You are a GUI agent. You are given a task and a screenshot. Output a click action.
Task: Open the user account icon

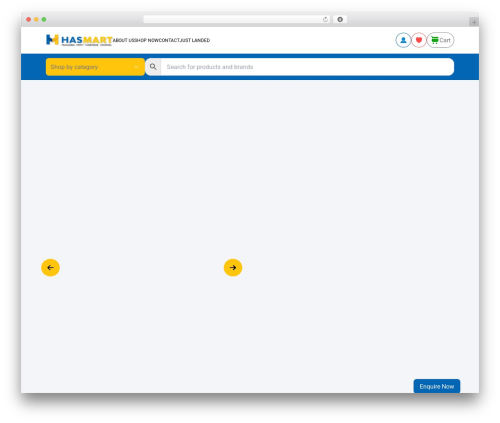tap(403, 40)
